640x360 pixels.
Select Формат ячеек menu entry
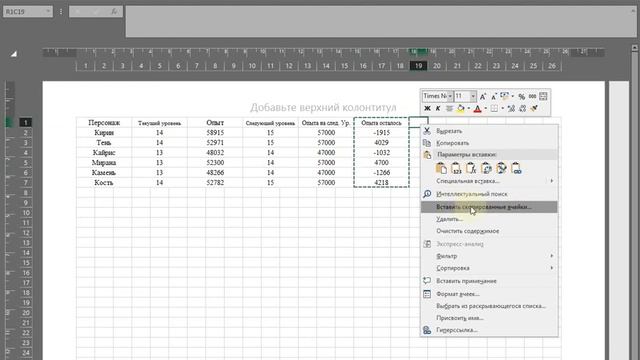pyautogui.click(x=489, y=294)
